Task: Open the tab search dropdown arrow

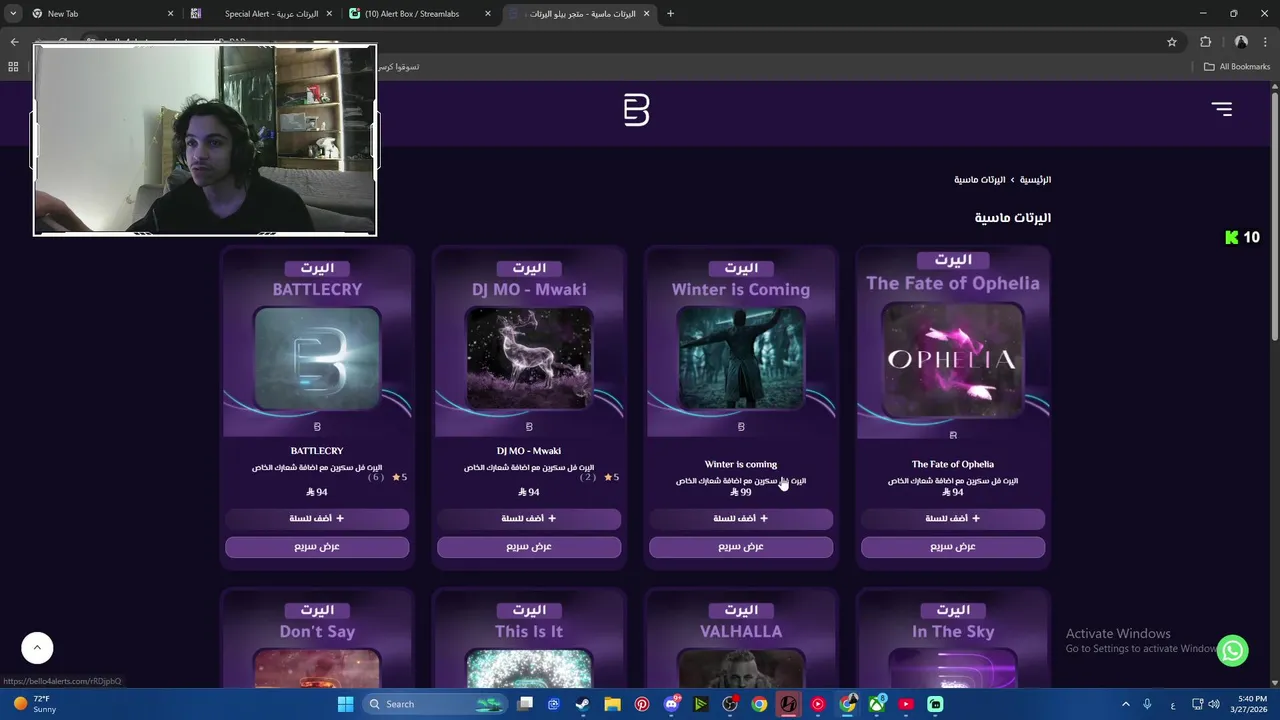Action: point(13,14)
